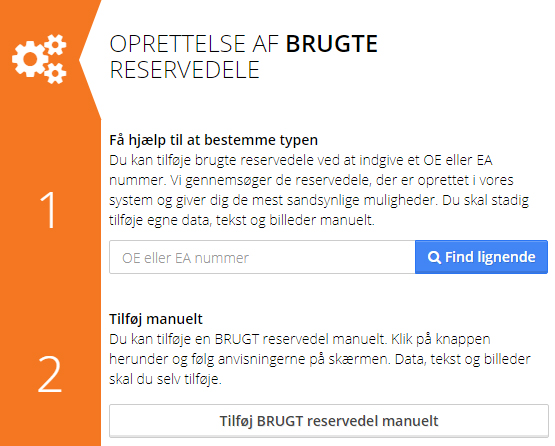This screenshot has width=555, height=446.
Task: Click the small upper gear in the icon
Action: pyautogui.click(x=55, y=45)
